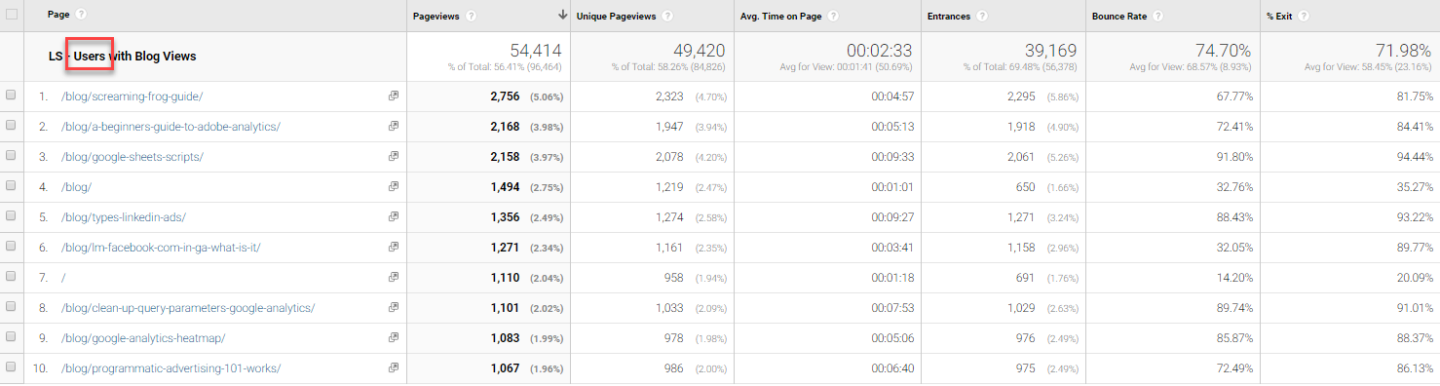Click question mark icon next to Entrances

click(x=982, y=15)
